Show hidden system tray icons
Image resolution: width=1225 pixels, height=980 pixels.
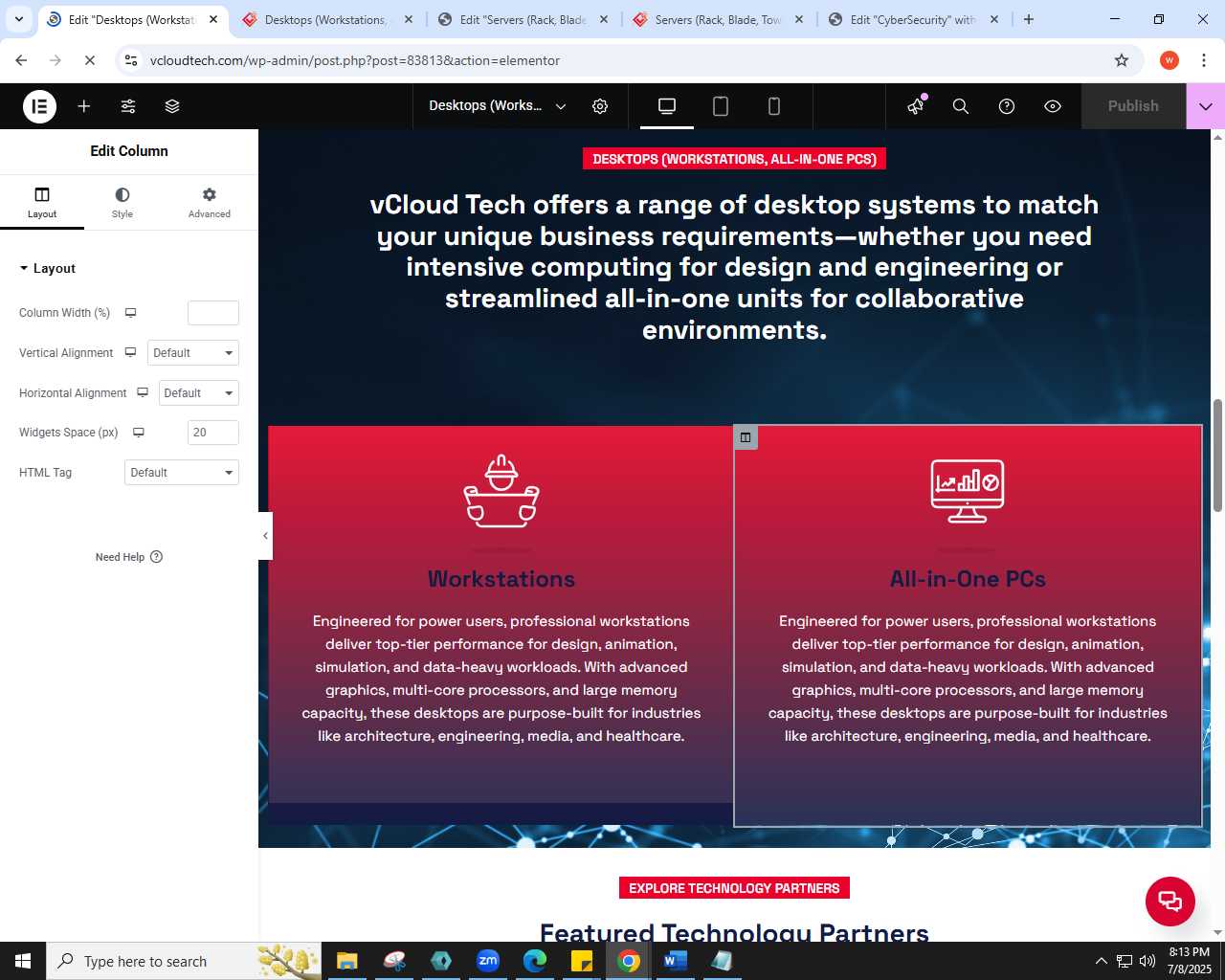coord(1101,961)
